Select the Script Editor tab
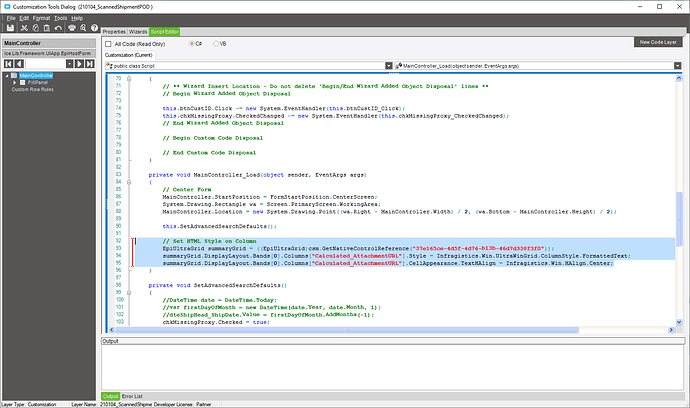 tap(165, 32)
